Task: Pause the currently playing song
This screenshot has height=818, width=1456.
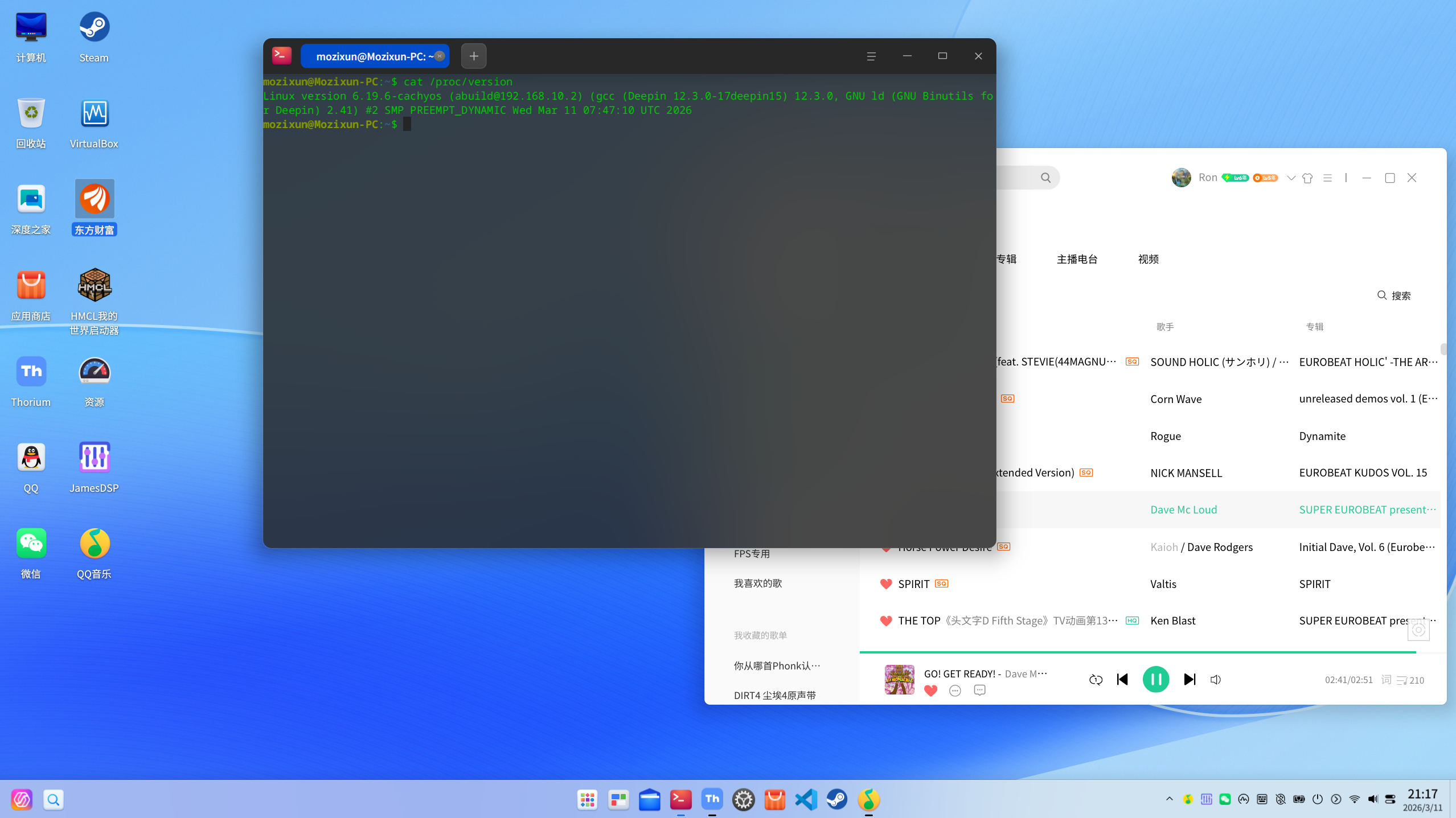Action: point(1155,679)
